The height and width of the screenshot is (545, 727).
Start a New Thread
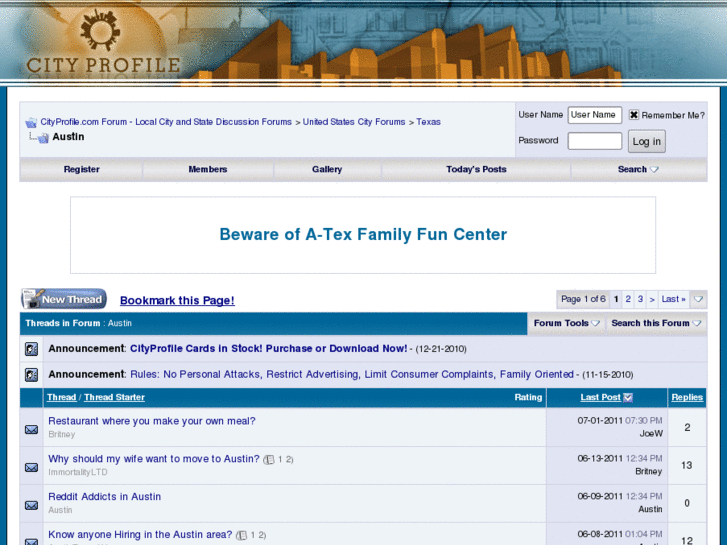pos(64,299)
